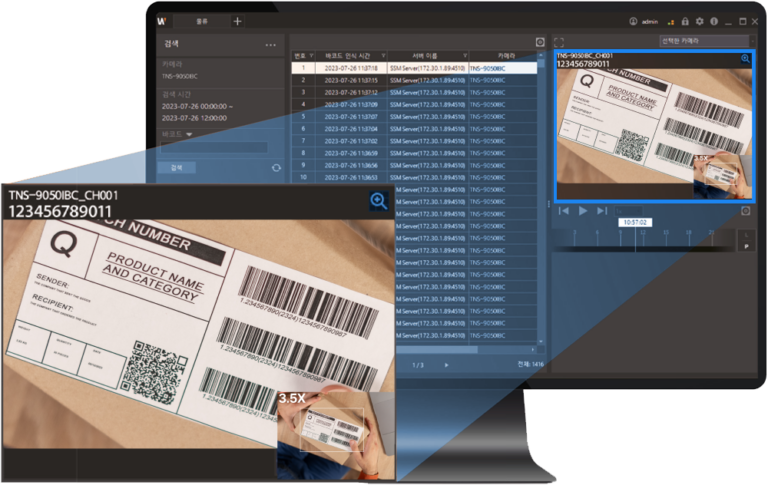This screenshot has width=768, height=485.
Task: Lock the screen with the padlock icon
Action: click(685, 22)
